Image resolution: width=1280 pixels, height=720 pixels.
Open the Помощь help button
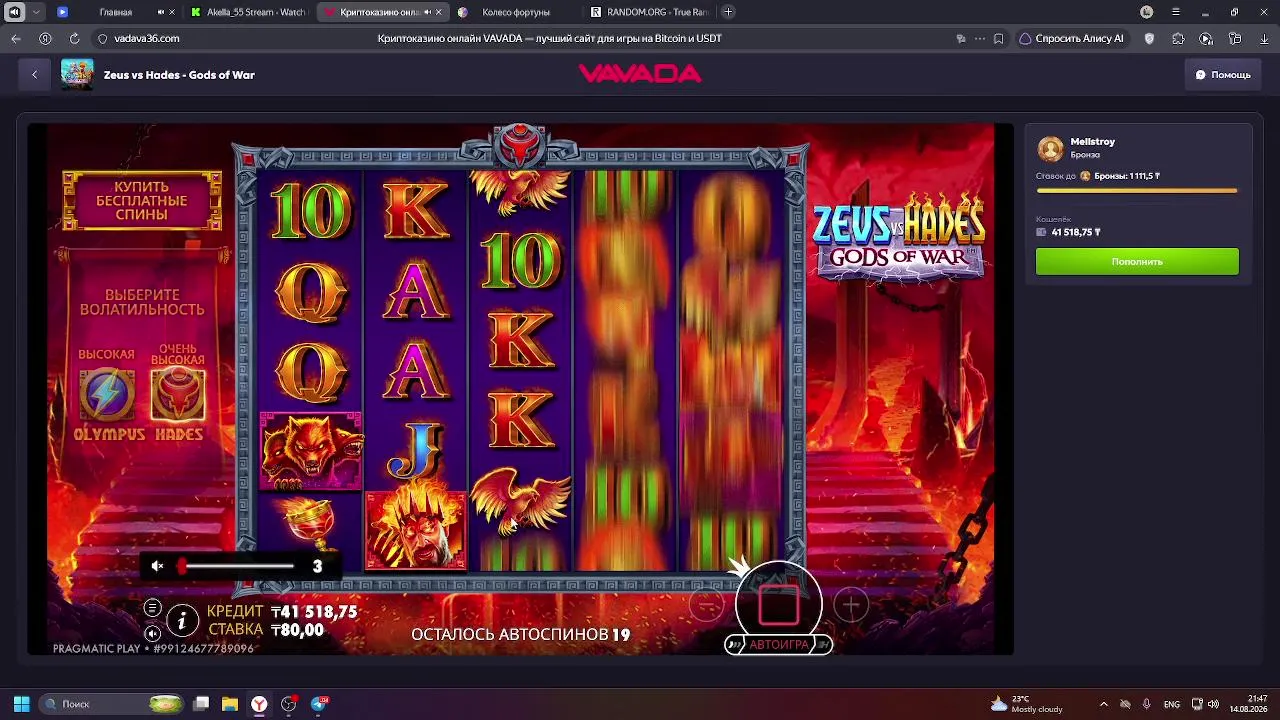[x=1223, y=75]
